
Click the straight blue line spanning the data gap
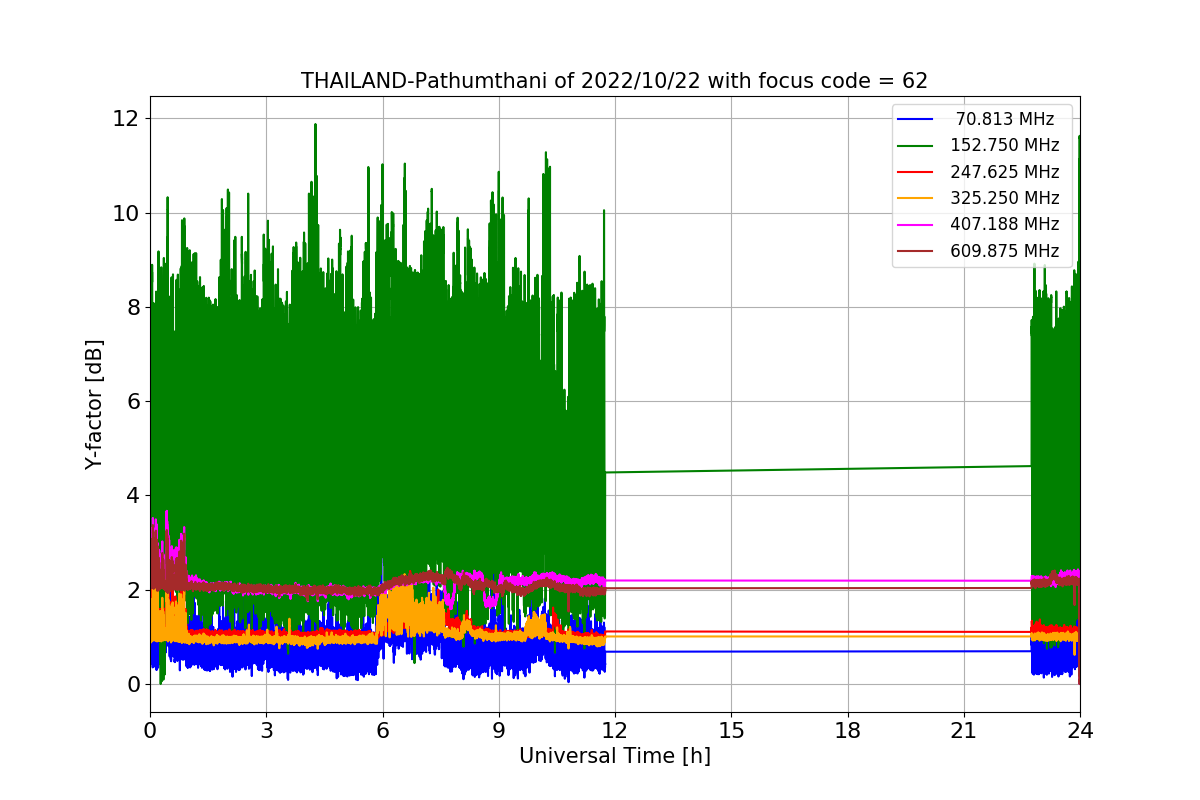(x=818, y=651)
